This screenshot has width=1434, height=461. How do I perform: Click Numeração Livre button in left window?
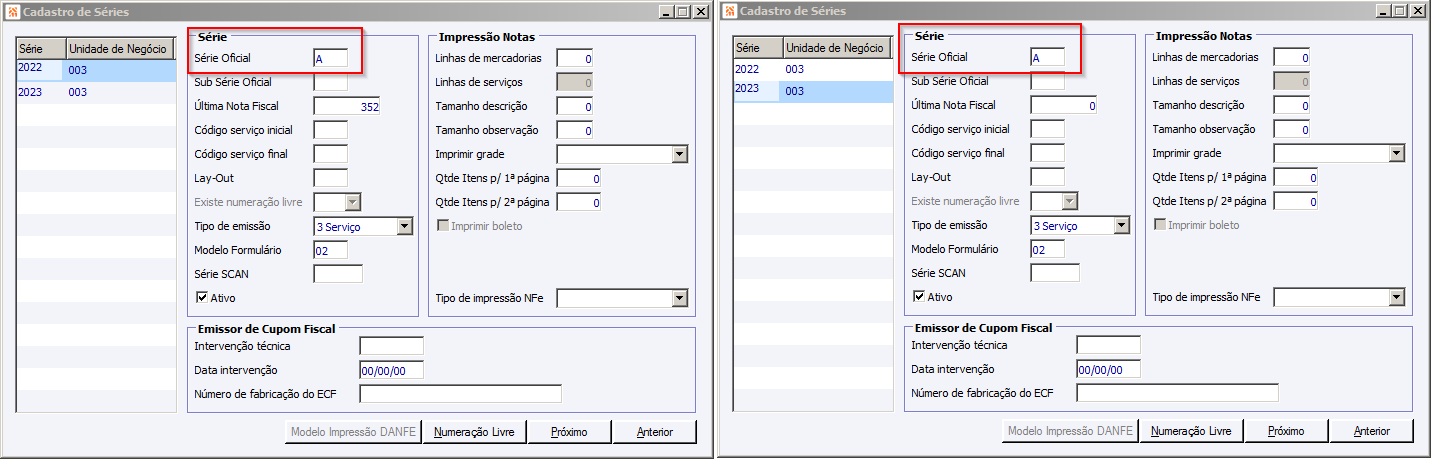point(474,432)
